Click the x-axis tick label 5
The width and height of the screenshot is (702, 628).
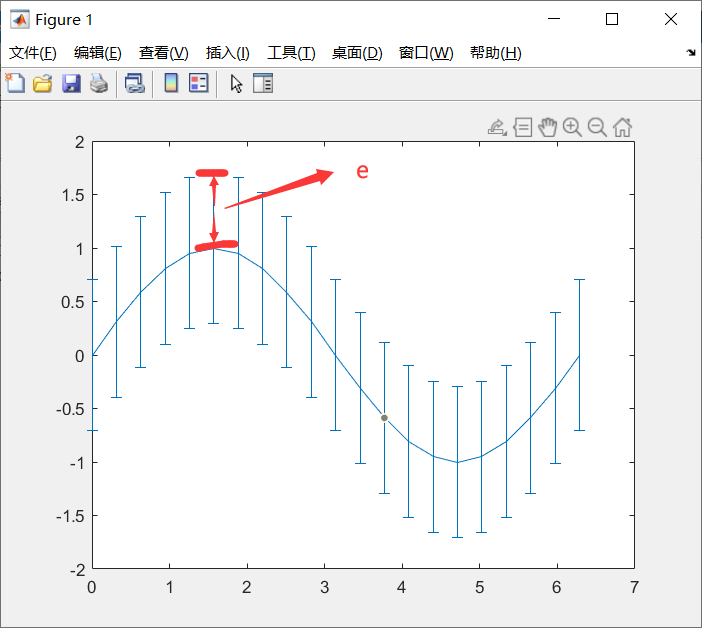pyautogui.click(x=479, y=587)
